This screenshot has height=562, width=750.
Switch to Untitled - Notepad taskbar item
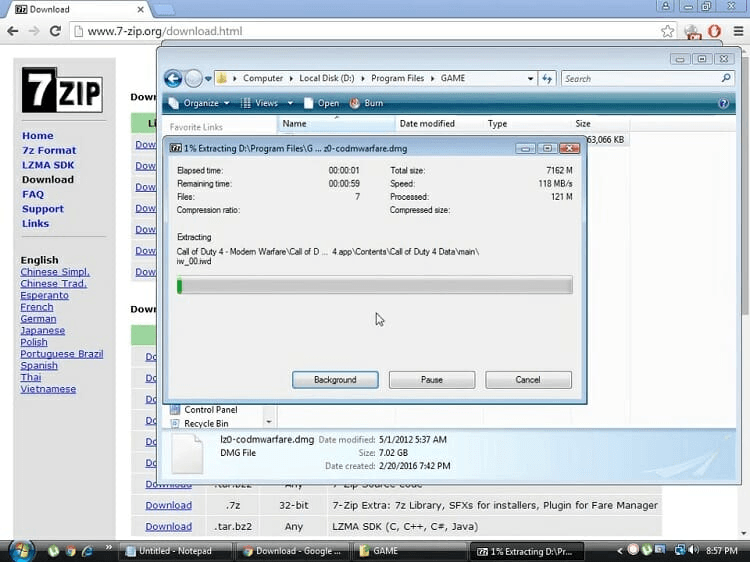(174, 551)
